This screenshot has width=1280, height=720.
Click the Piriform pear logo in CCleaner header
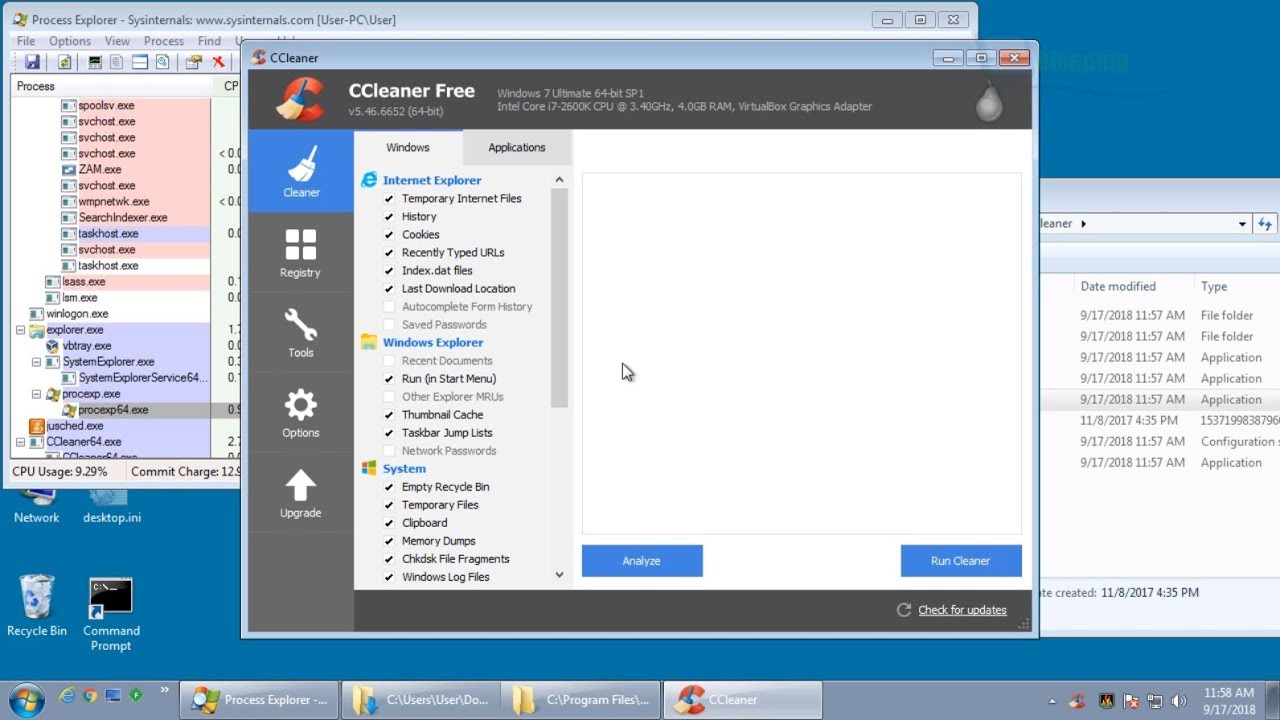989,100
